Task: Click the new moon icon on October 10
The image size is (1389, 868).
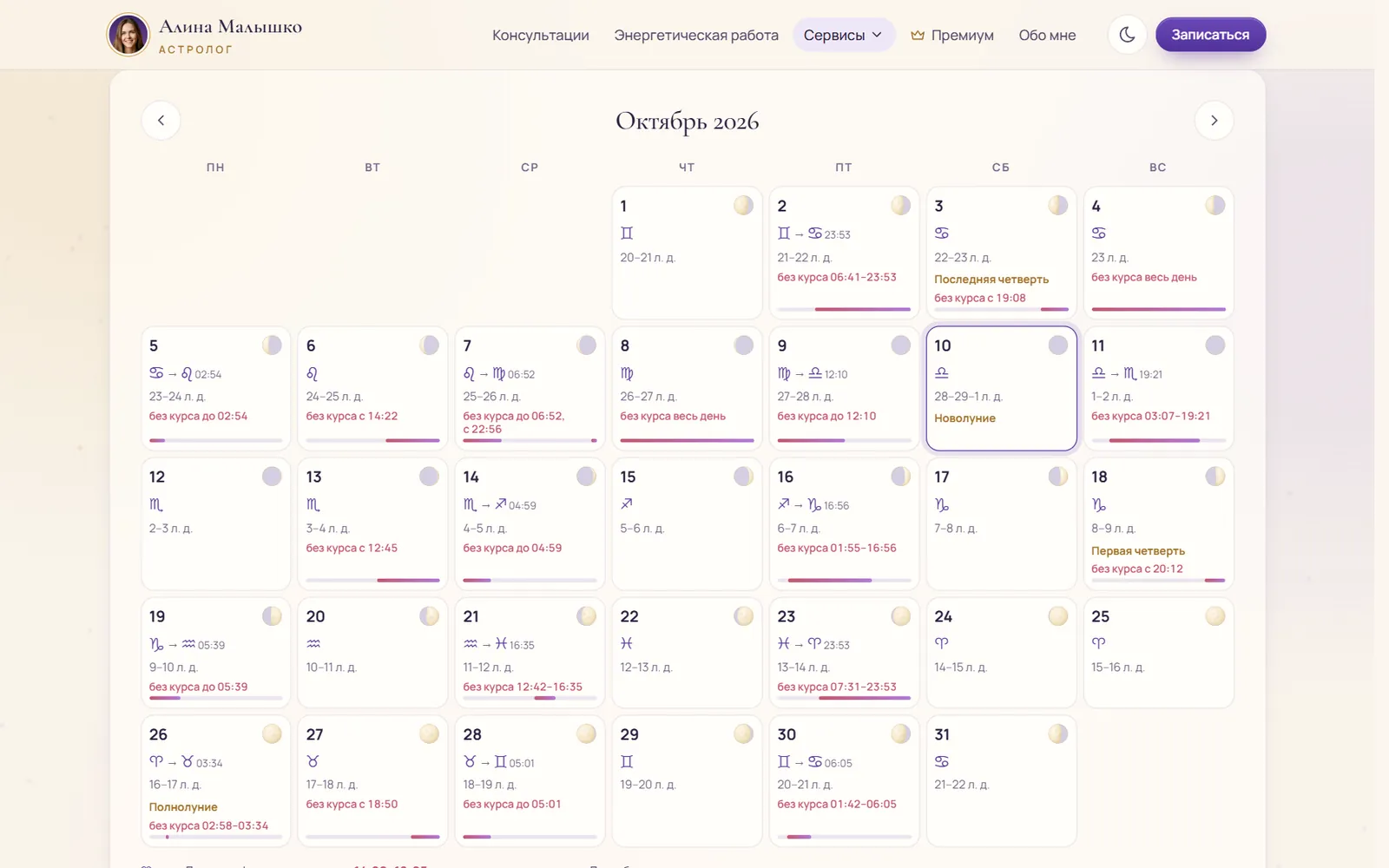Action: pyautogui.click(x=1057, y=345)
